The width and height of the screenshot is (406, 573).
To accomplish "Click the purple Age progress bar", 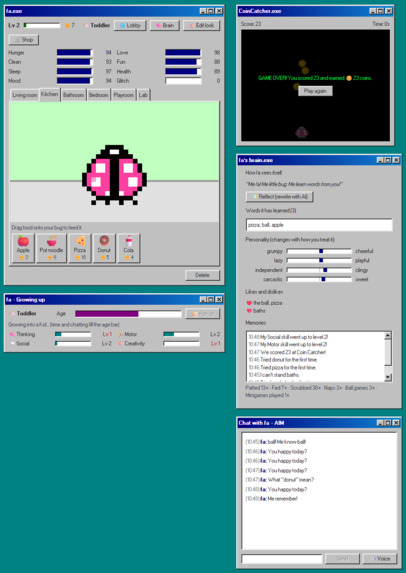I will (x=128, y=314).
